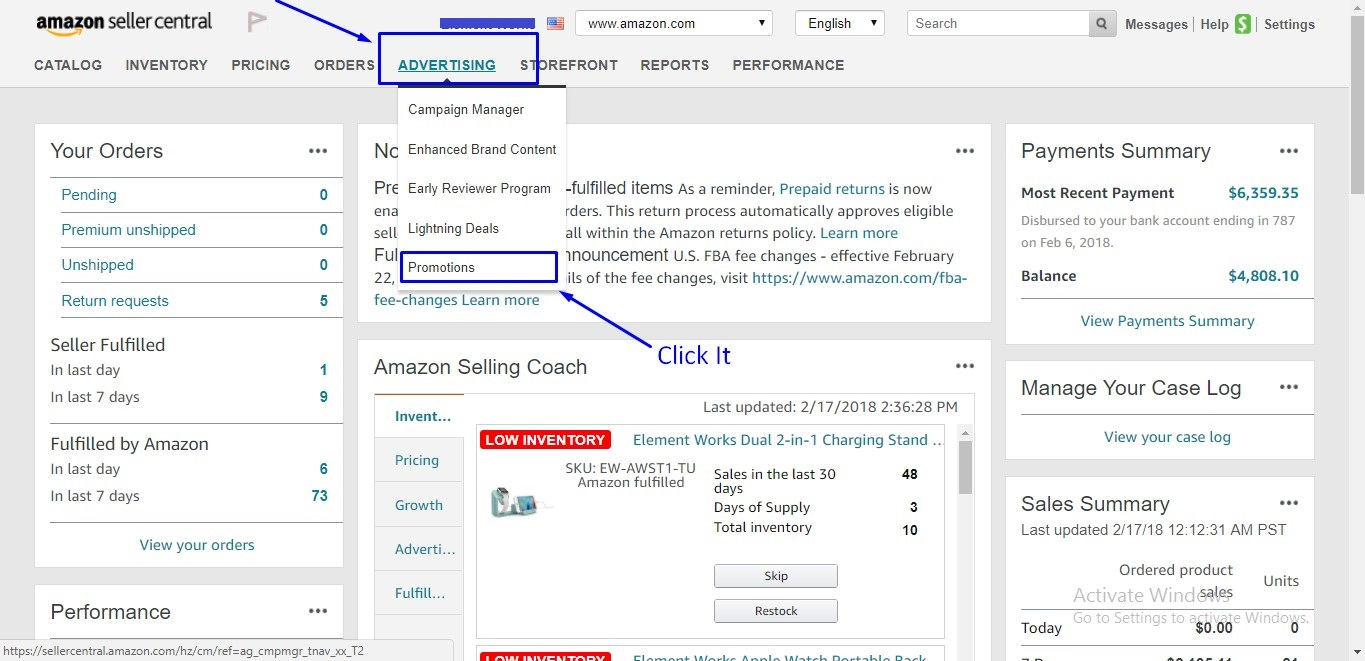
Task: Open the www.amazon.com marketplace dropdown
Action: click(x=674, y=23)
